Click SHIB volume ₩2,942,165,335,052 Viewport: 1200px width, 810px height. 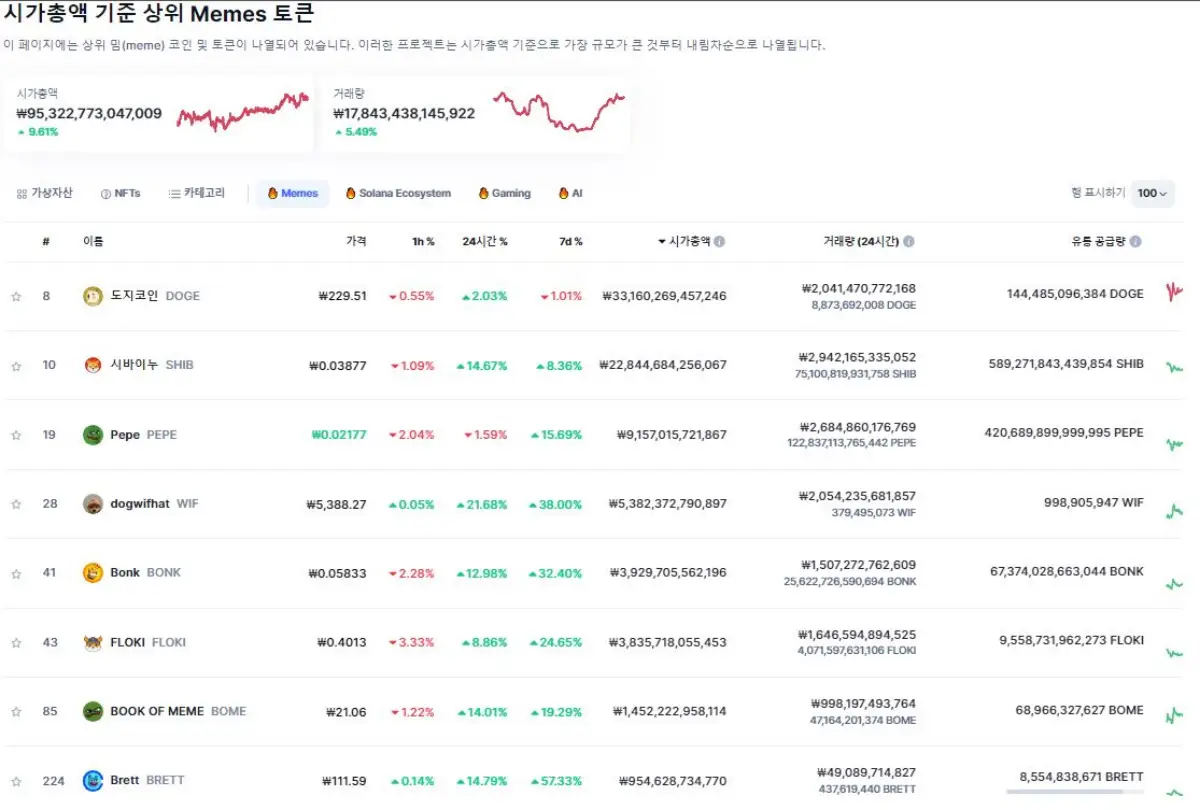(x=857, y=357)
